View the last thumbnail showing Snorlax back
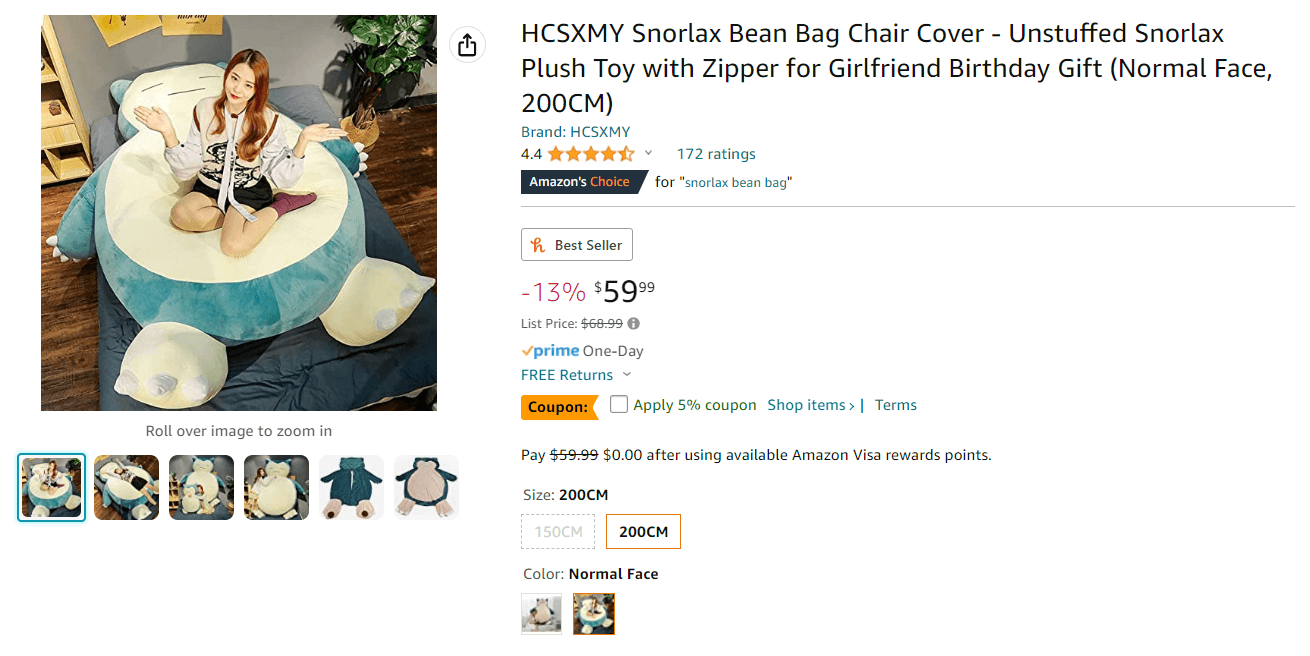1310x656 pixels. [426, 488]
